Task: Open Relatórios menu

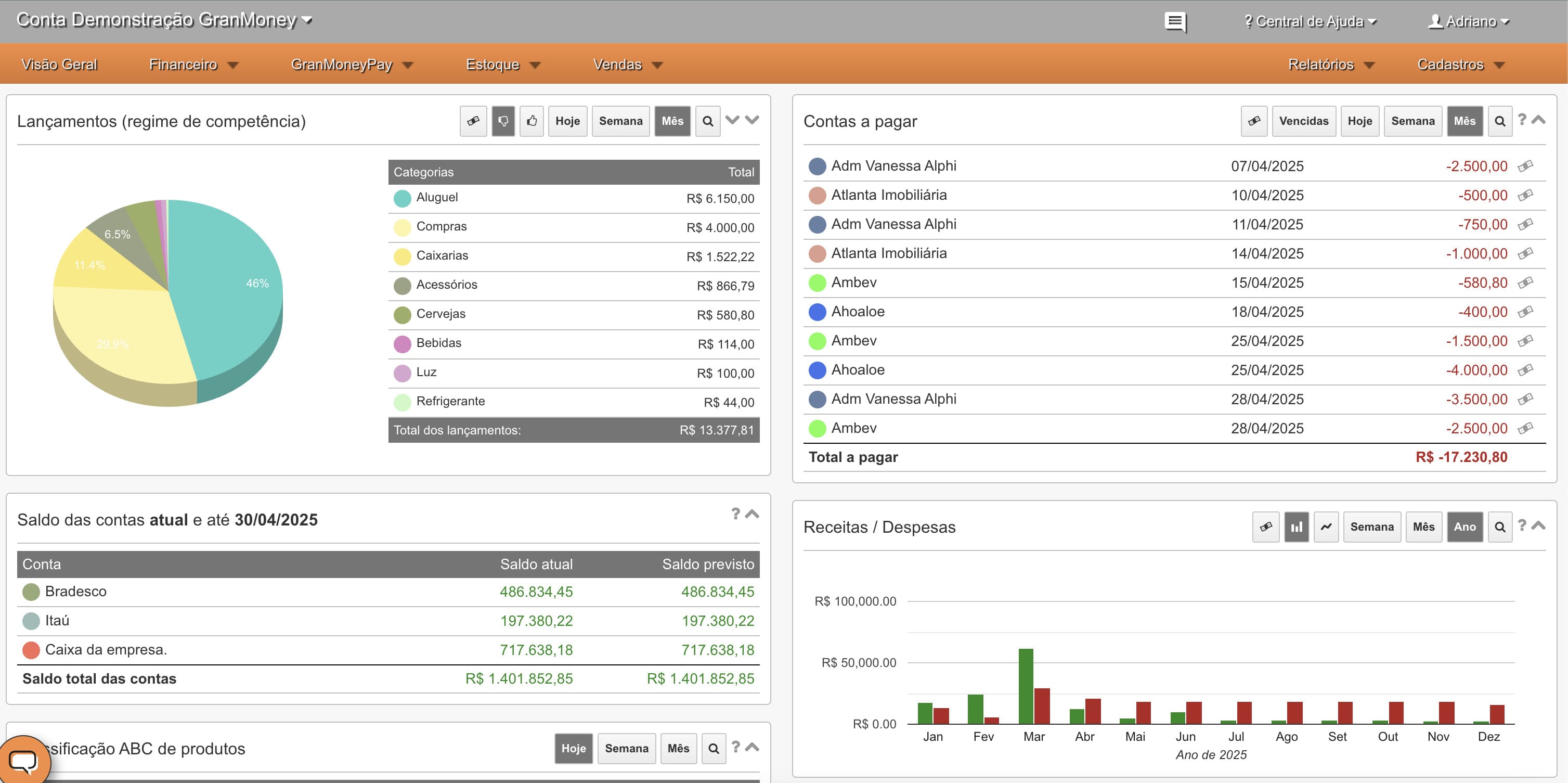Action: coord(1332,65)
